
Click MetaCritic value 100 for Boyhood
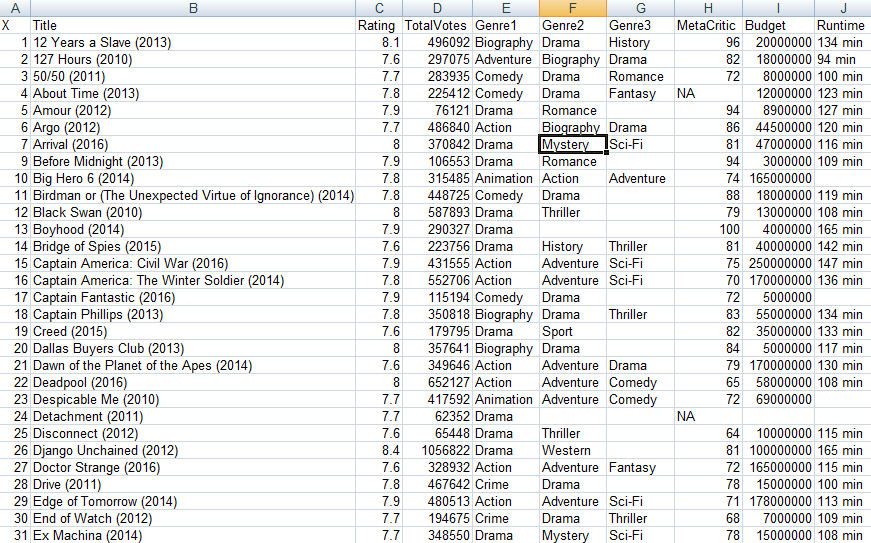[708, 229]
